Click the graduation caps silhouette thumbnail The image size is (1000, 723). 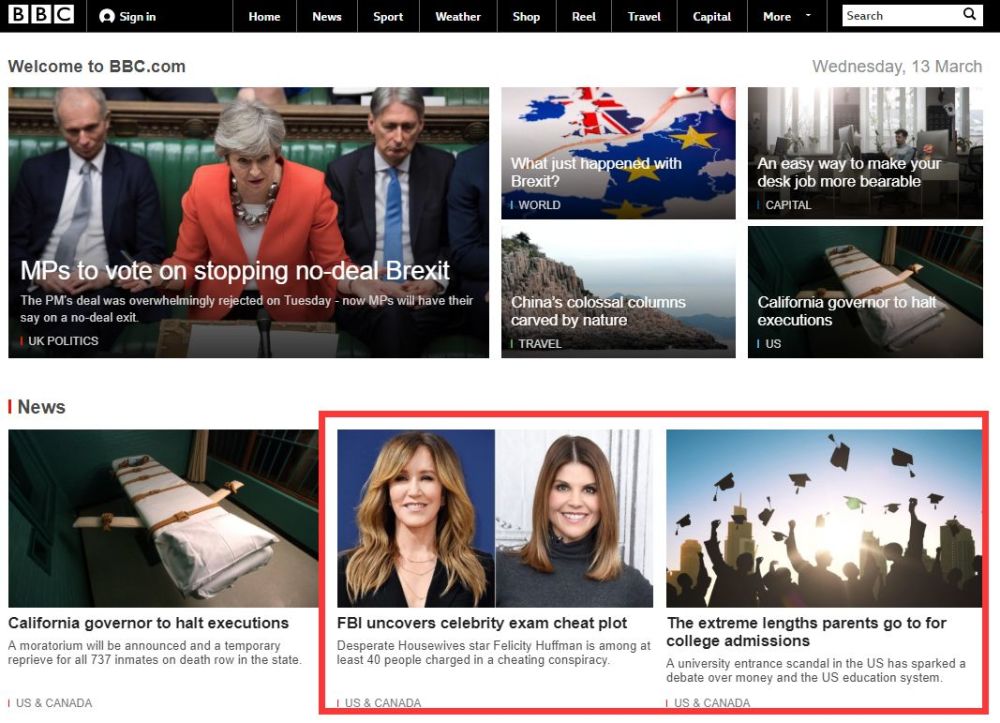(x=824, y=518)
